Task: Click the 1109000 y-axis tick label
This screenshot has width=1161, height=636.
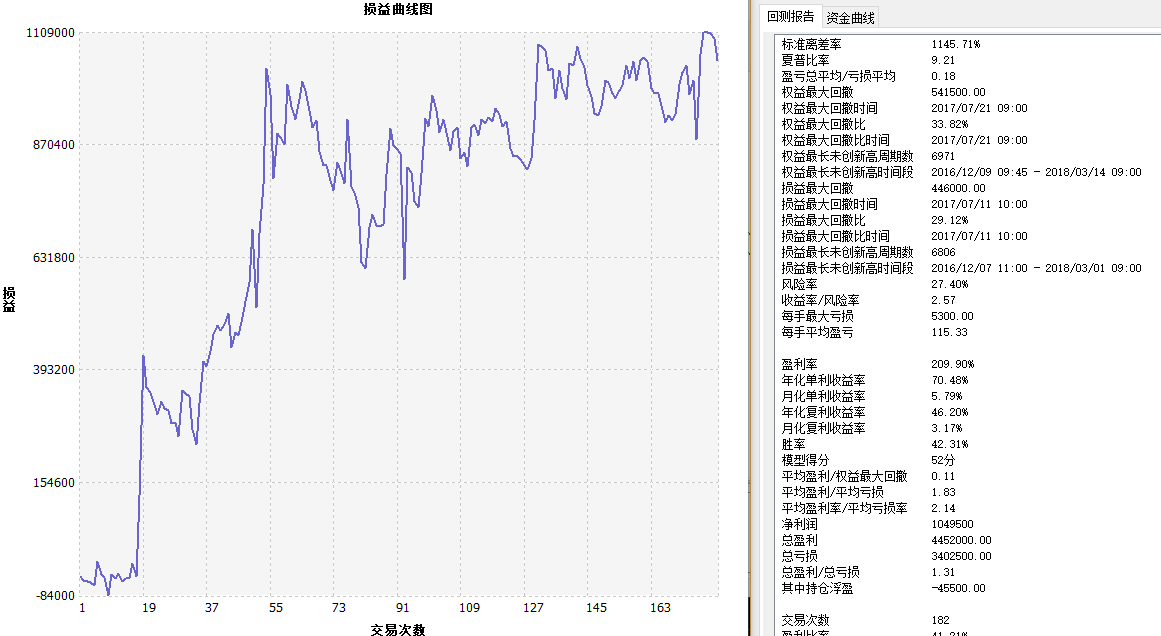Action: (49, 33)
